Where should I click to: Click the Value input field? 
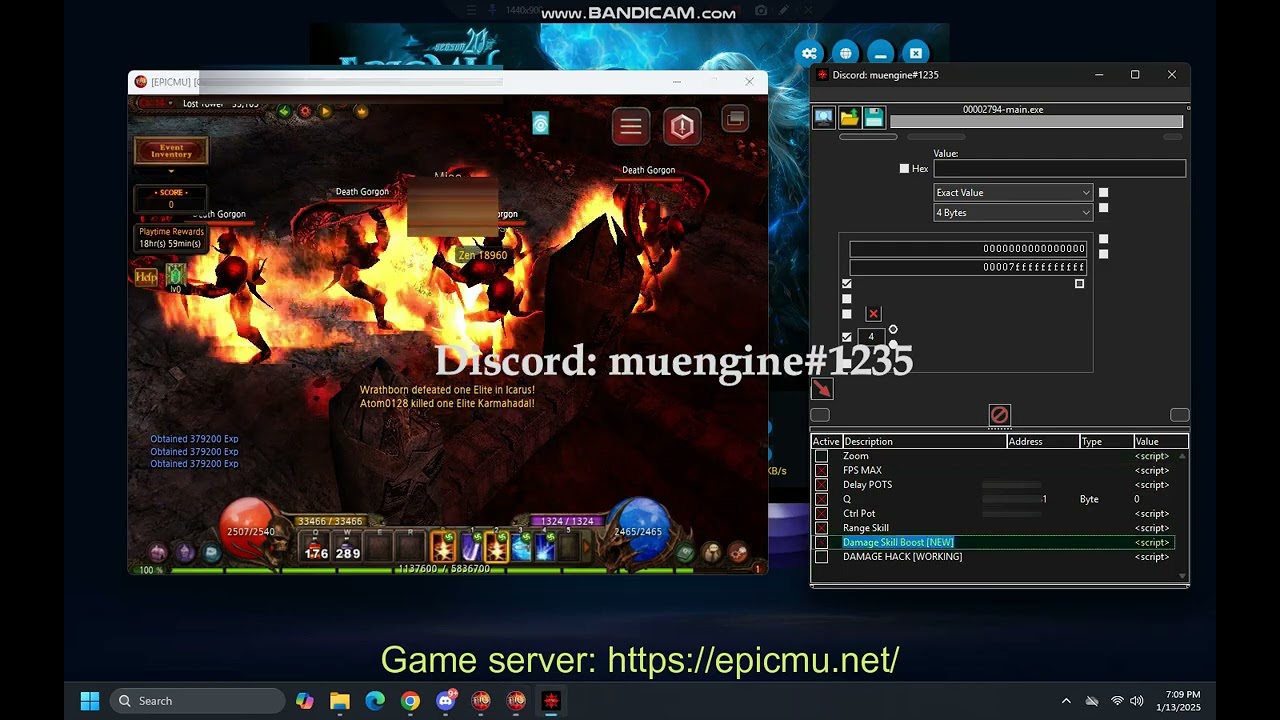pyautogui.click(x=1059, y=169)
